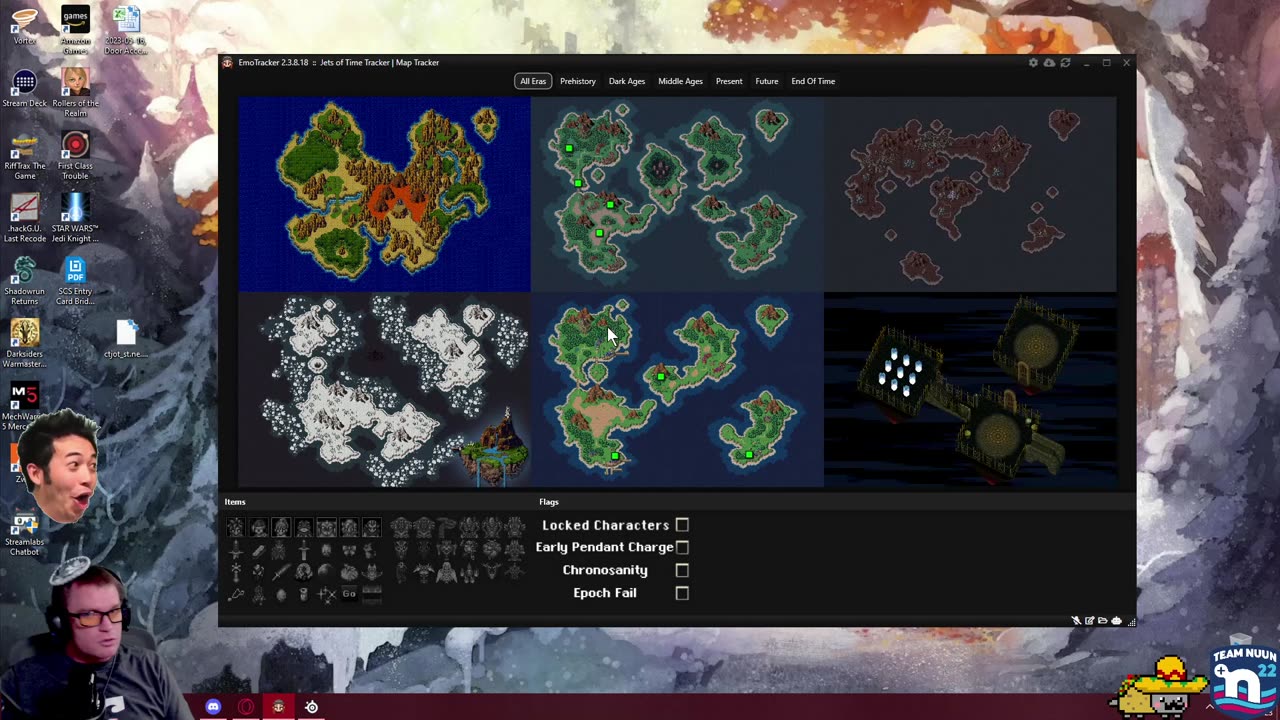
Task: Switch to the Prehistory tab
Action: click(x=578, y=81)
